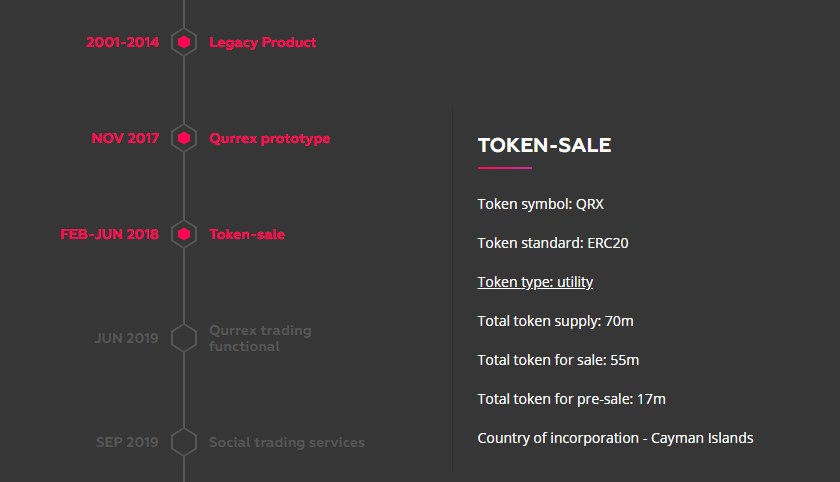Click the 2001-2014 date label
The height and width of the screenshot is (482, 840).
[122, 42]
